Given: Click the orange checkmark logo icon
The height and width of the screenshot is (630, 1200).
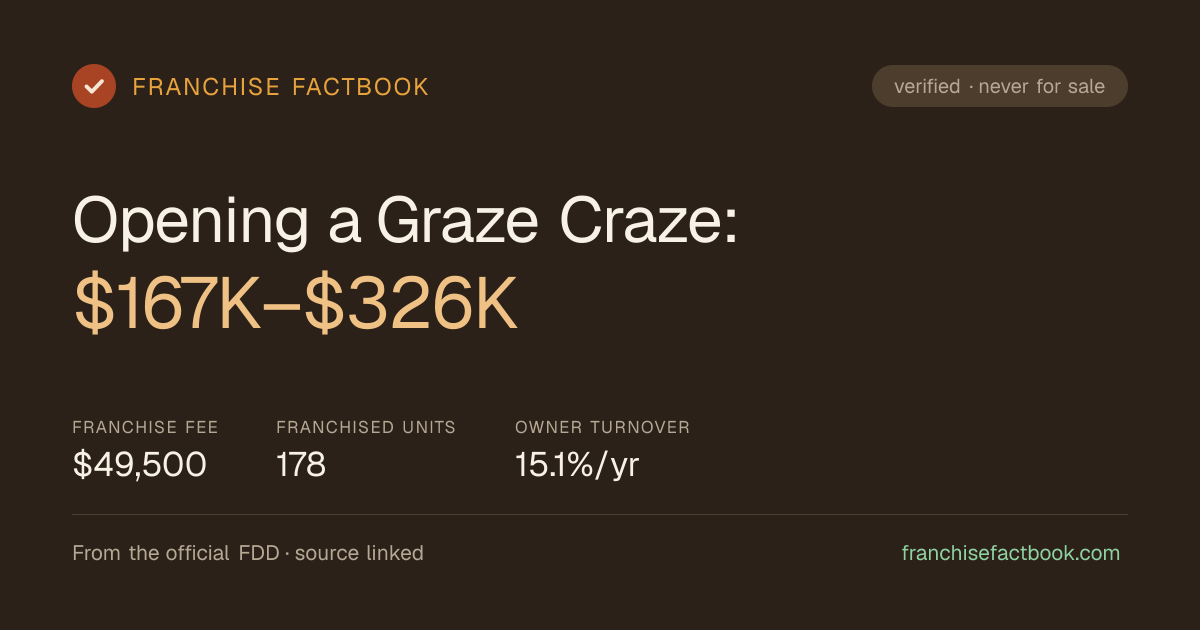Looking at the screenshot, I should 94,86.
